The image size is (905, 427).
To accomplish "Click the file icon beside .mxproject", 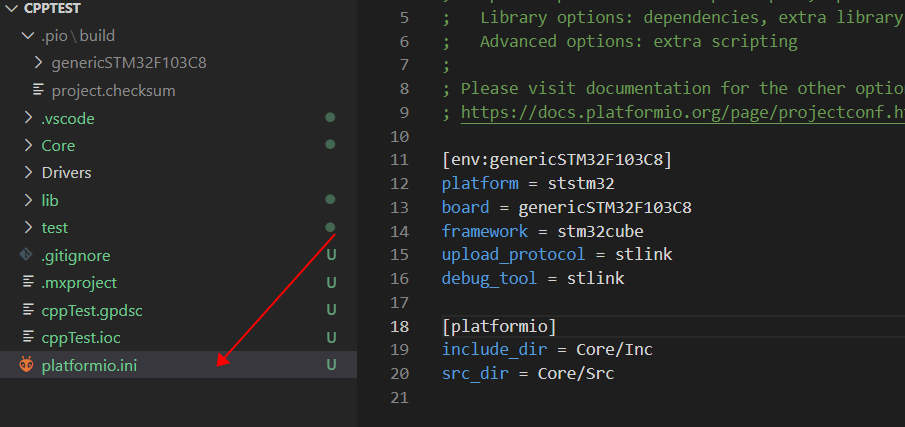I will (x=28, y=282).
